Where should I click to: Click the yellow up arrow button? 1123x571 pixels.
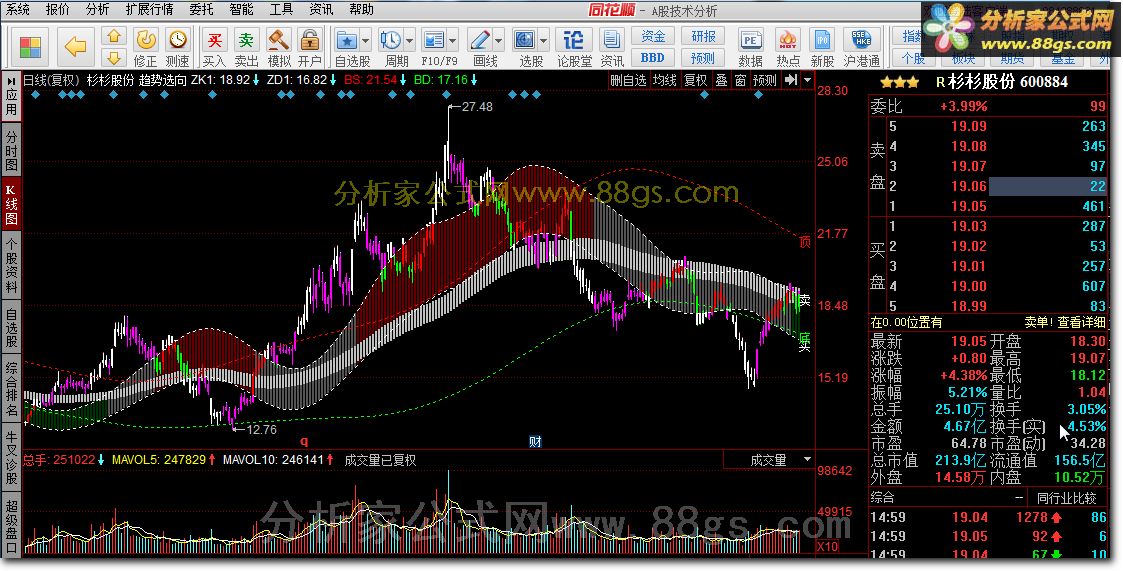(114, 36)
